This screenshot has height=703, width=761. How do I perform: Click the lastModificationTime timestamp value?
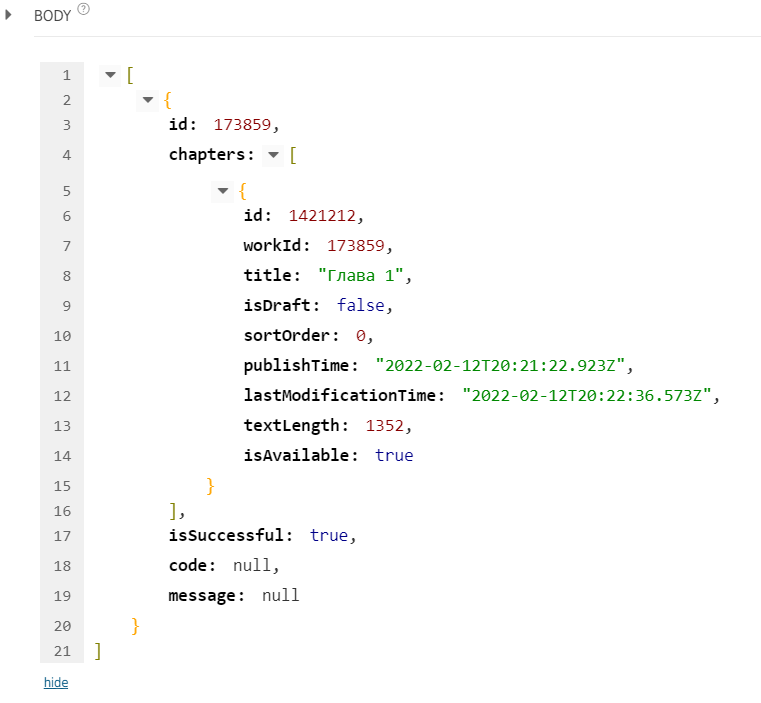pyautogui.click(x=591, y=395)
